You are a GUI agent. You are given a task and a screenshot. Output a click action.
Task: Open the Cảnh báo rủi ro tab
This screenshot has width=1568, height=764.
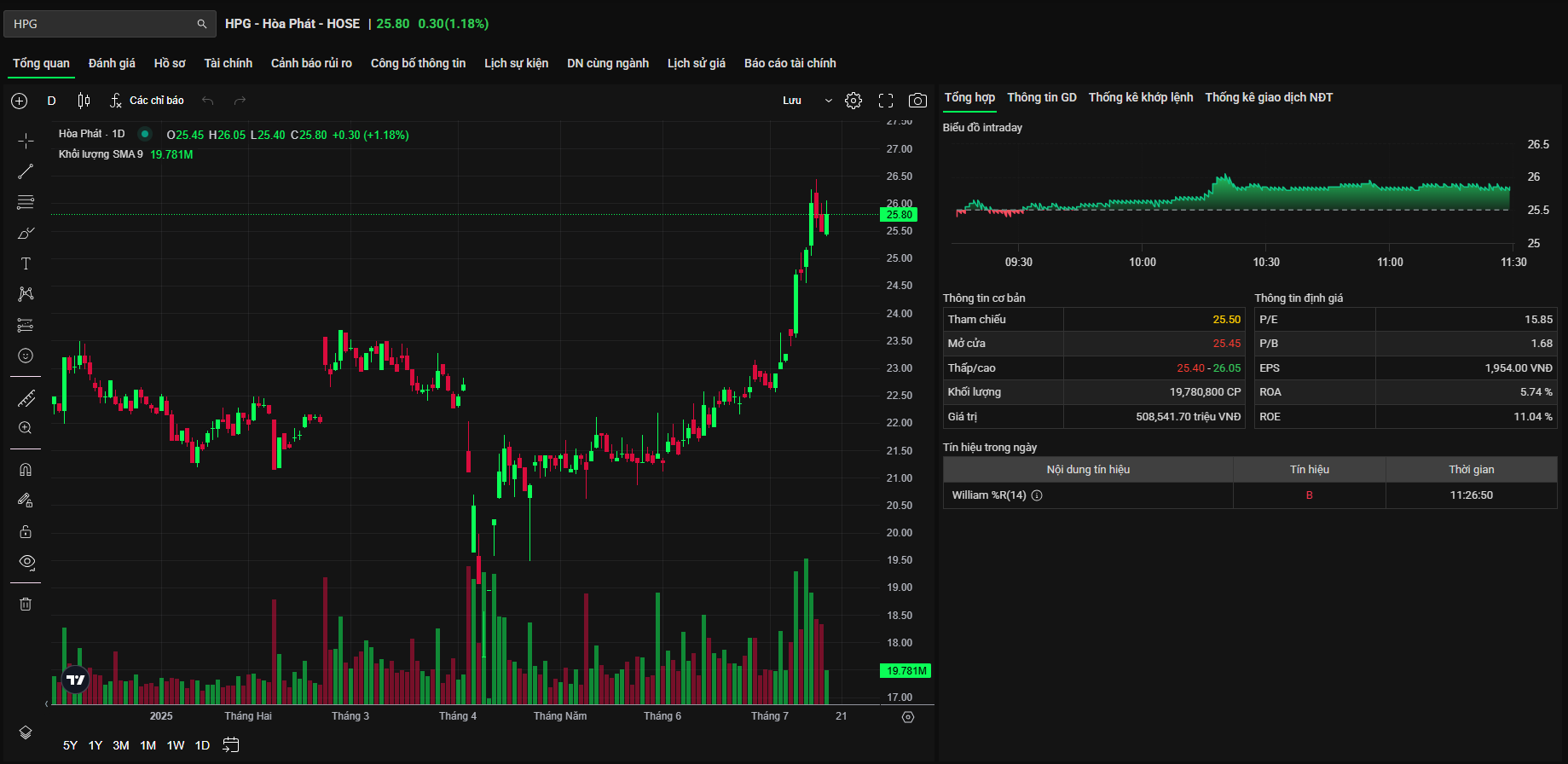tap(311, 63)
